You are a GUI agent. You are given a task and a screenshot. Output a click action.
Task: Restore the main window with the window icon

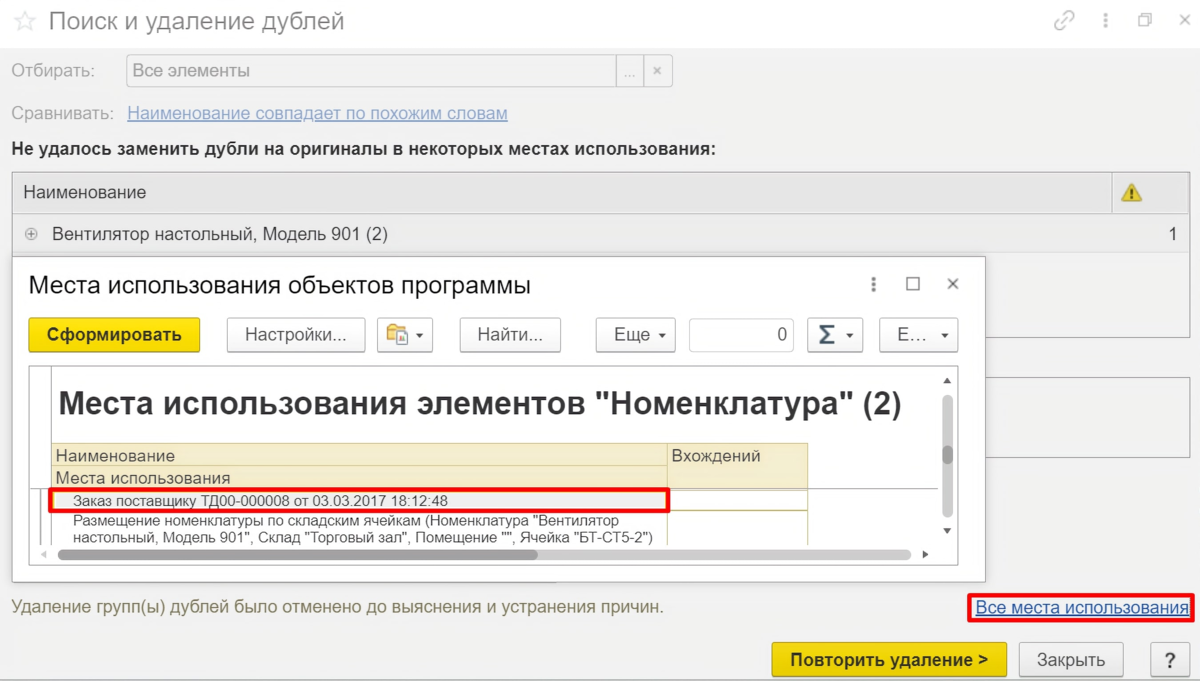click(x=1145, y=21)
